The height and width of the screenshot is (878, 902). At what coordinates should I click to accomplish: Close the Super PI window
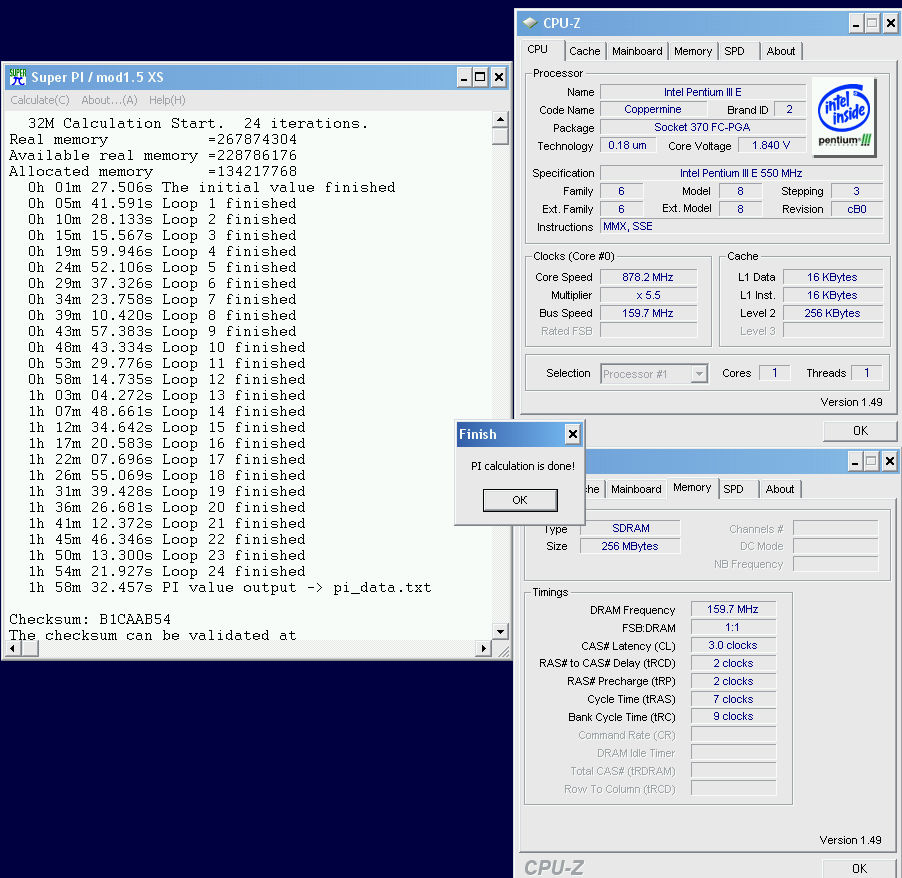coord(499,77)
